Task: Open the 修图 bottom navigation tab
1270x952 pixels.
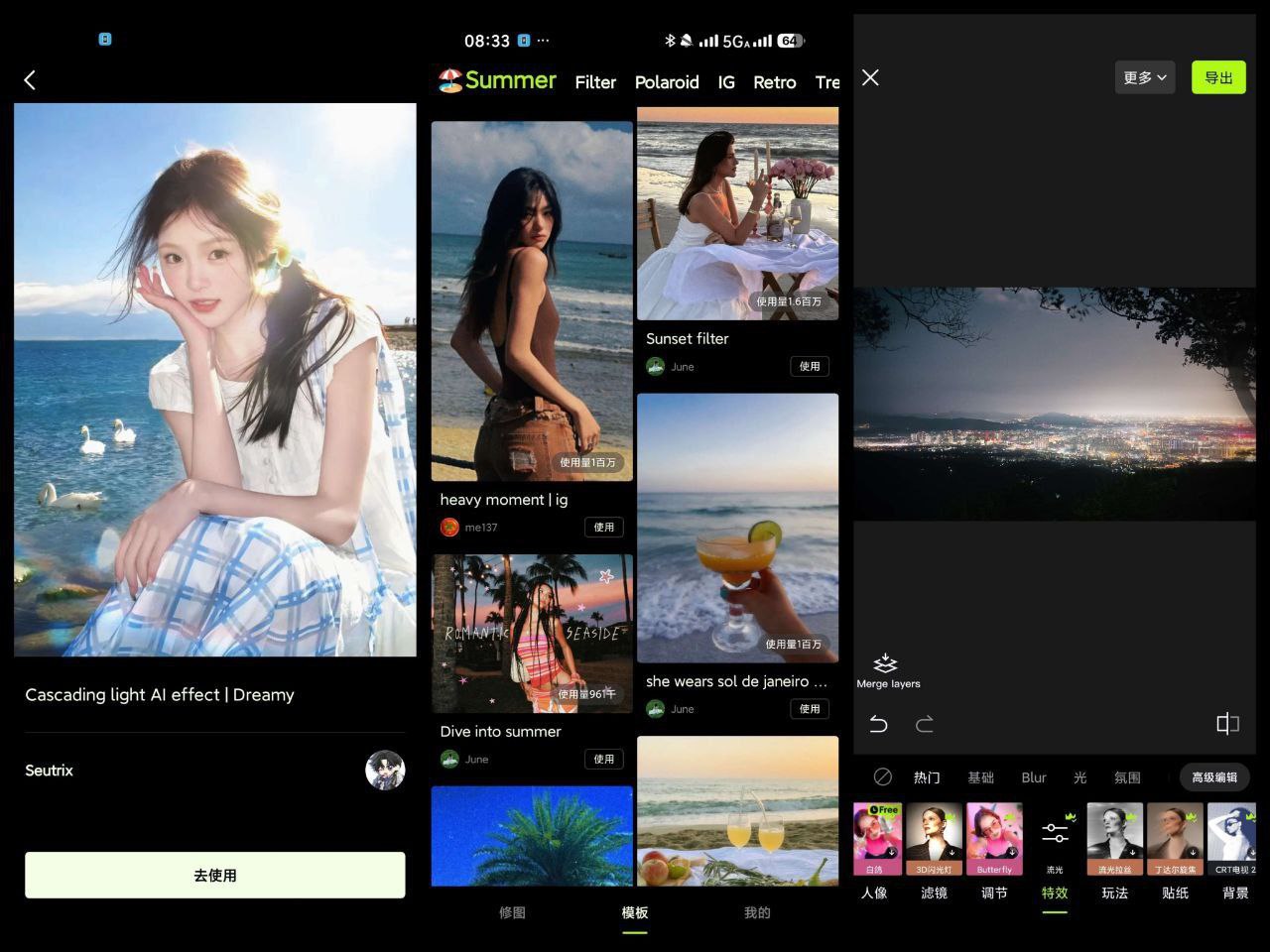Action: (x=512, y=912)
